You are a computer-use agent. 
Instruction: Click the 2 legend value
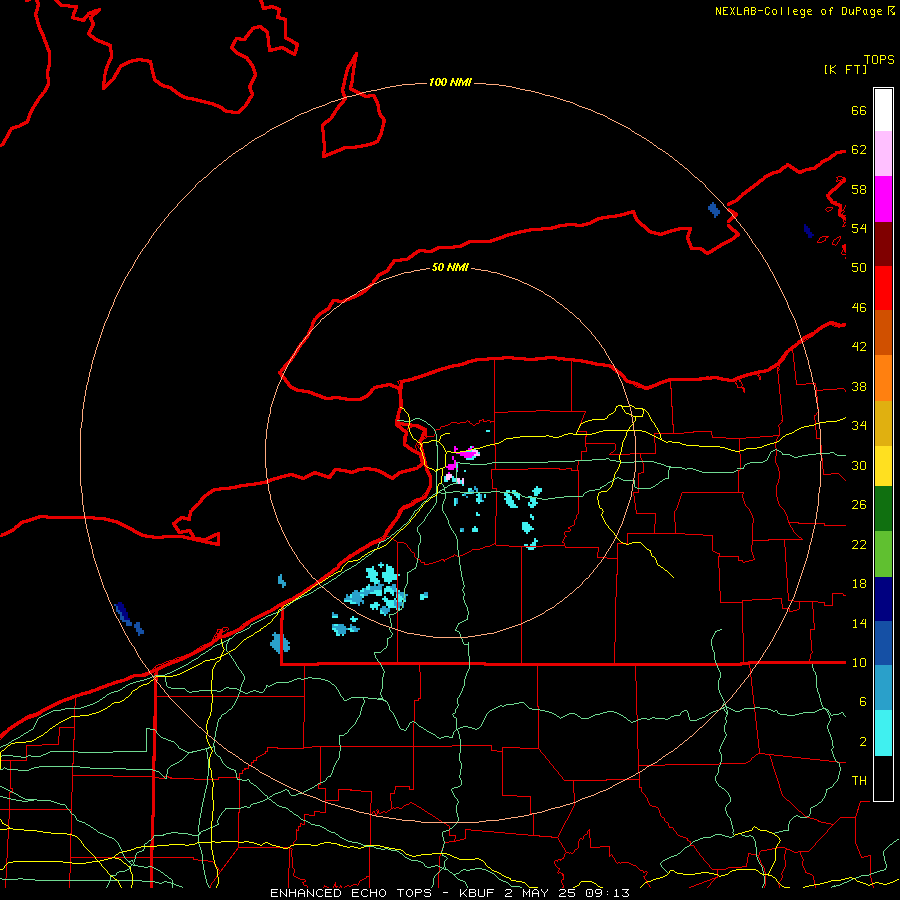pos(862,742)
